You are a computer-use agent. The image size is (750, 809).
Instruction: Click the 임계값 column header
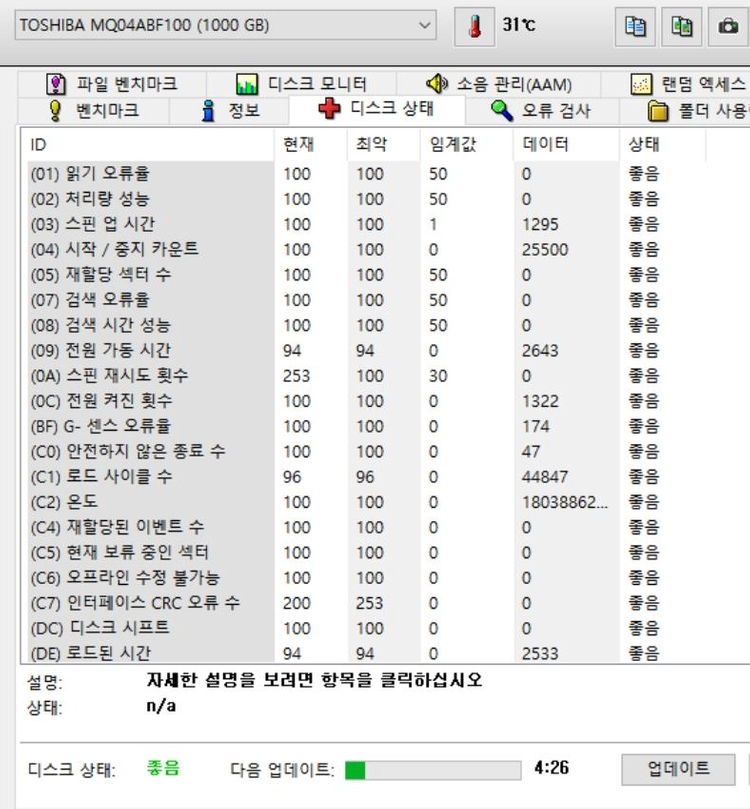[467, 144]
